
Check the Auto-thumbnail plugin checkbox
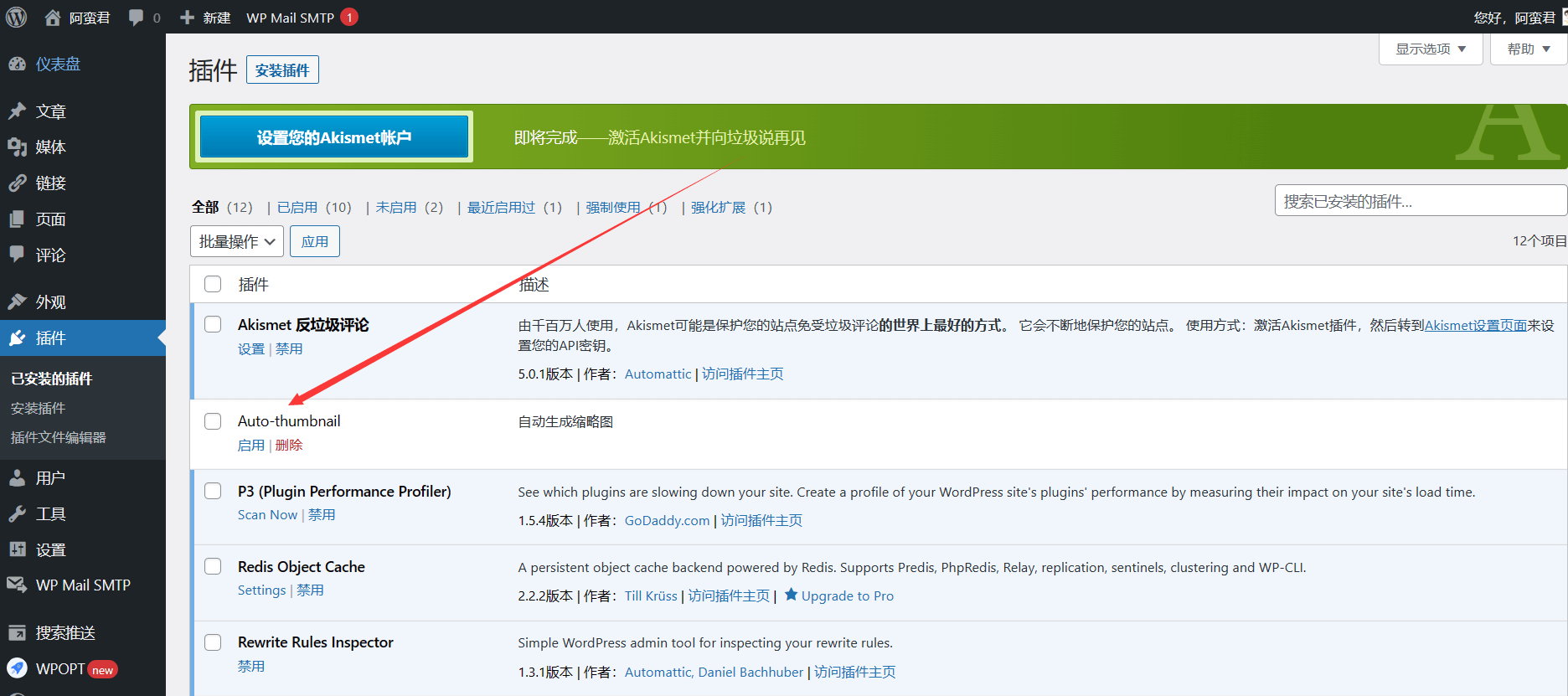pyautogui.click(x=213, y=421)
